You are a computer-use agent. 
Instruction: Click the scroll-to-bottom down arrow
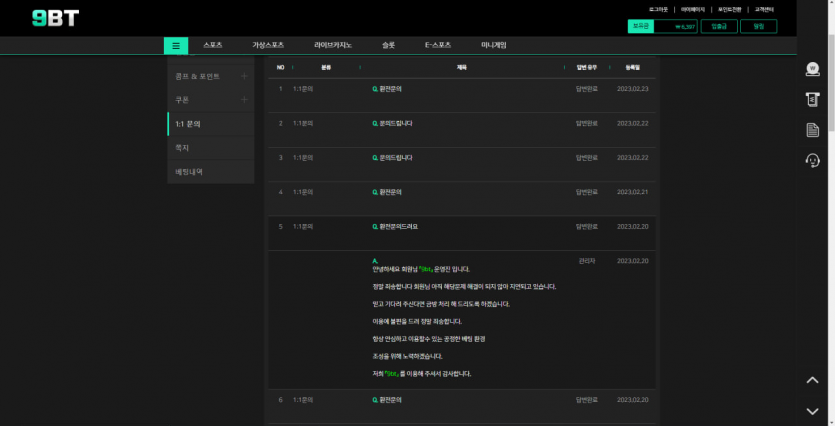click(x=812, y=410)
